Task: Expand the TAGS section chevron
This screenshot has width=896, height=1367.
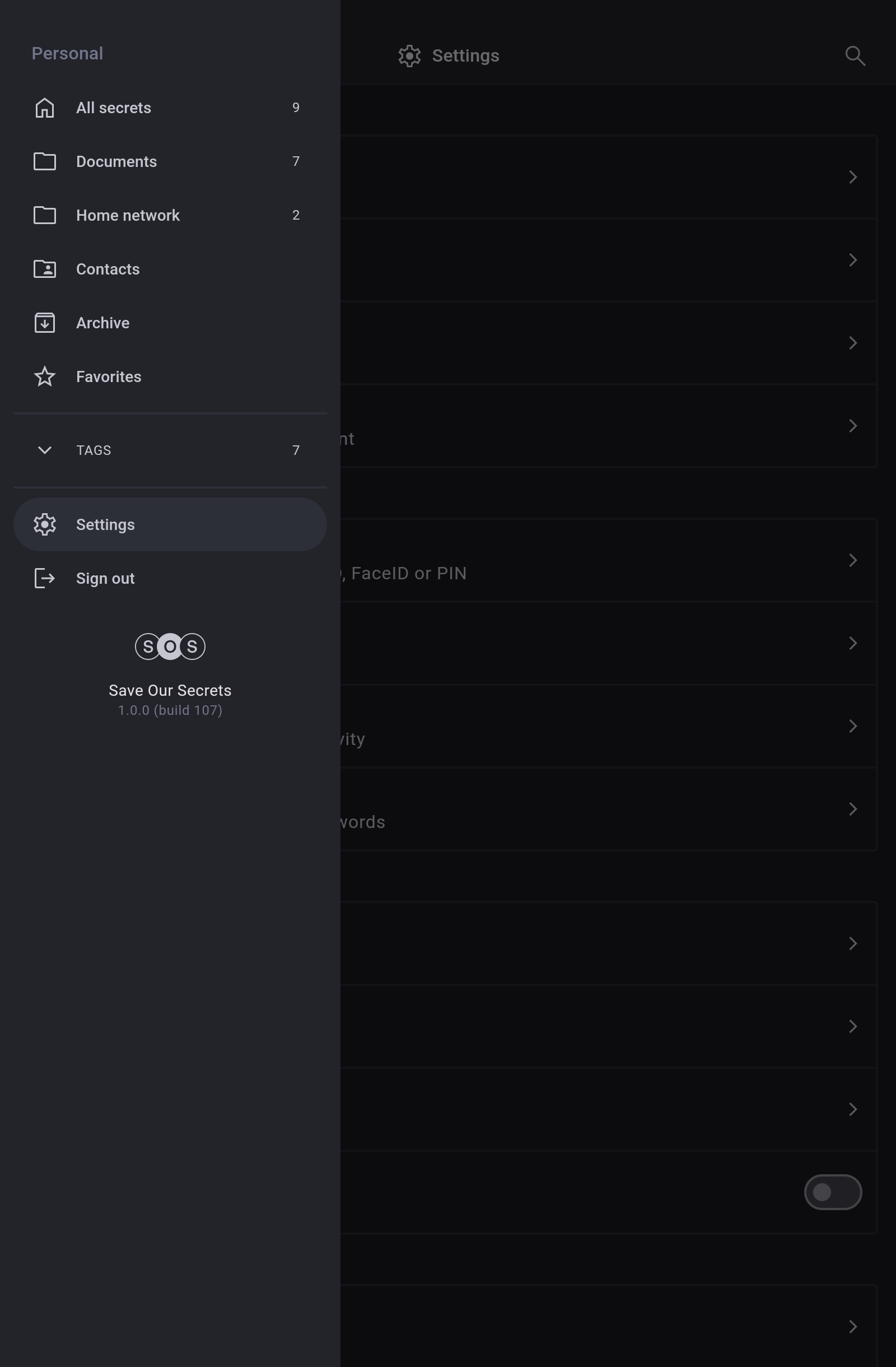Action: [x=45, y=450]
